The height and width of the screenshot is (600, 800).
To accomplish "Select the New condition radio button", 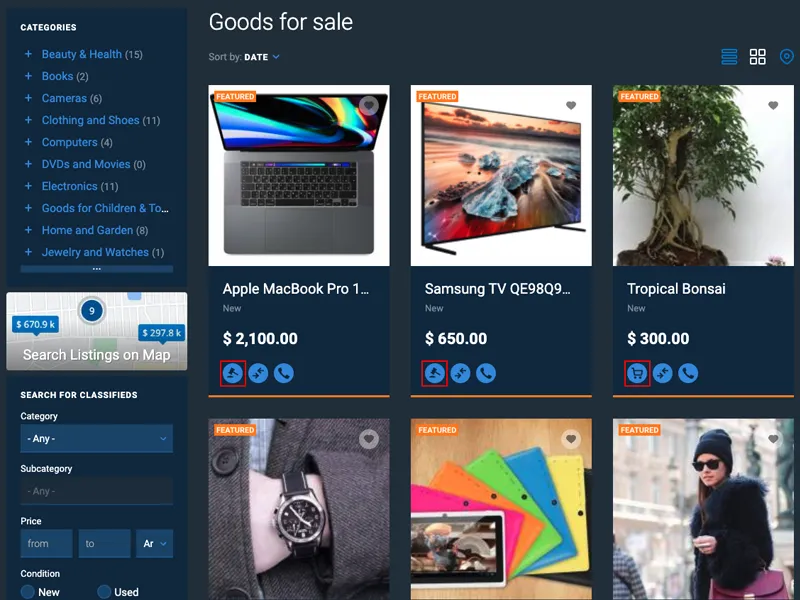I will tap(28, 592).
